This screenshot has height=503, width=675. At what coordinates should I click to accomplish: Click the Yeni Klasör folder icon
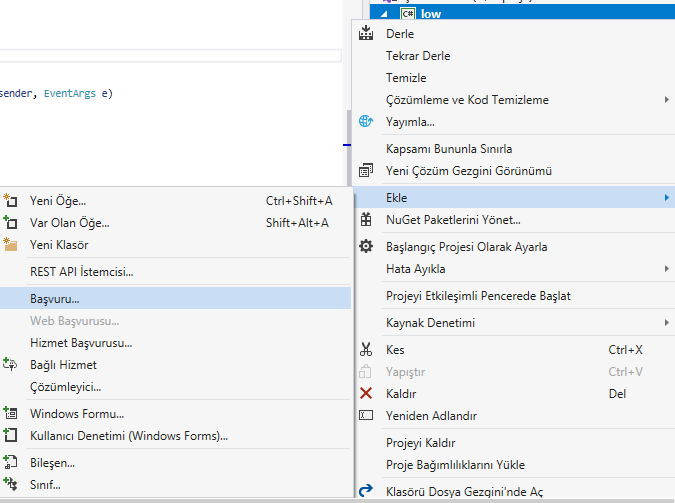tap(10, 244)
